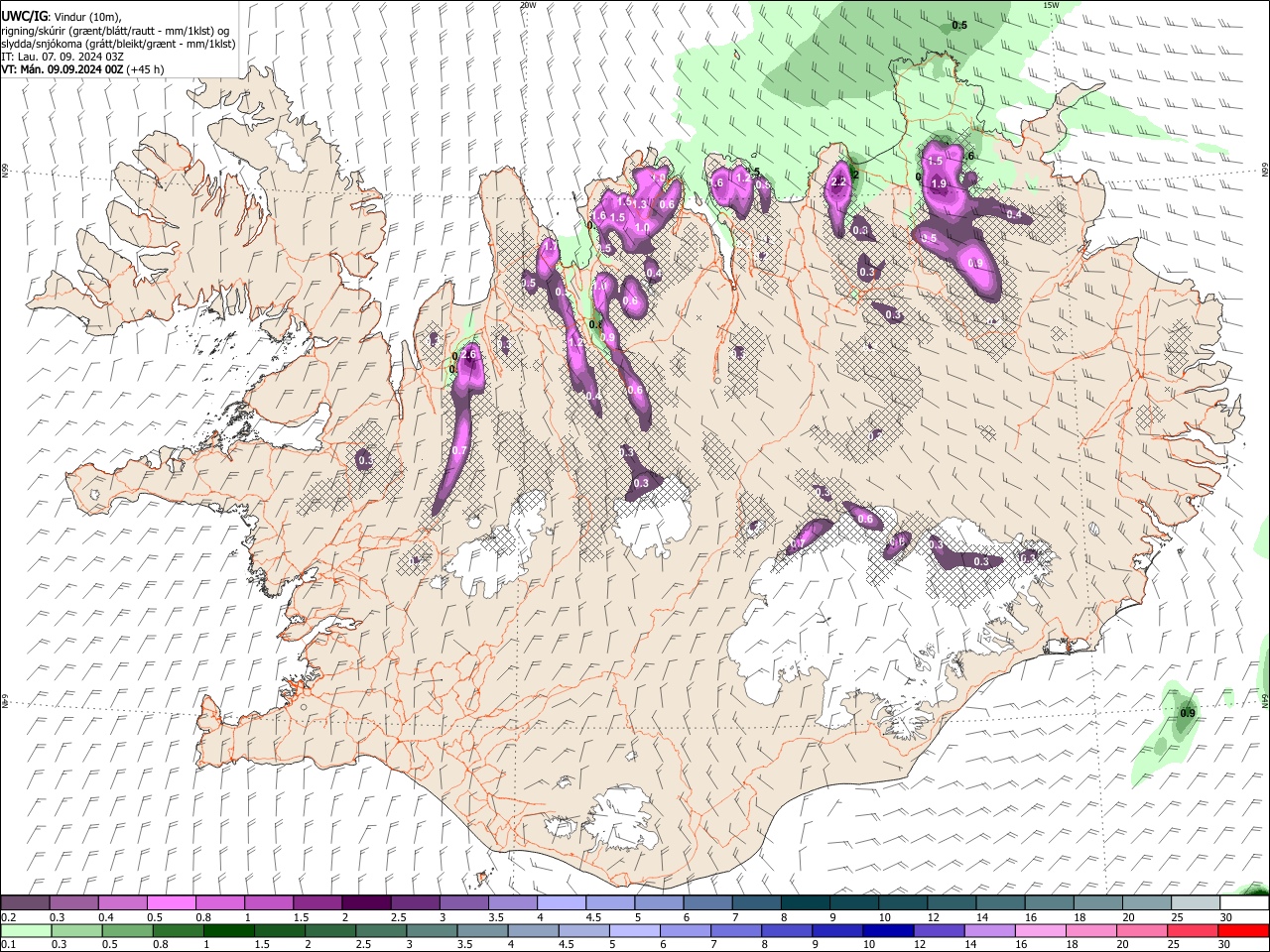
Task: Pick lower legend swatch between 1 and 1.5
Action: (228, 931)
